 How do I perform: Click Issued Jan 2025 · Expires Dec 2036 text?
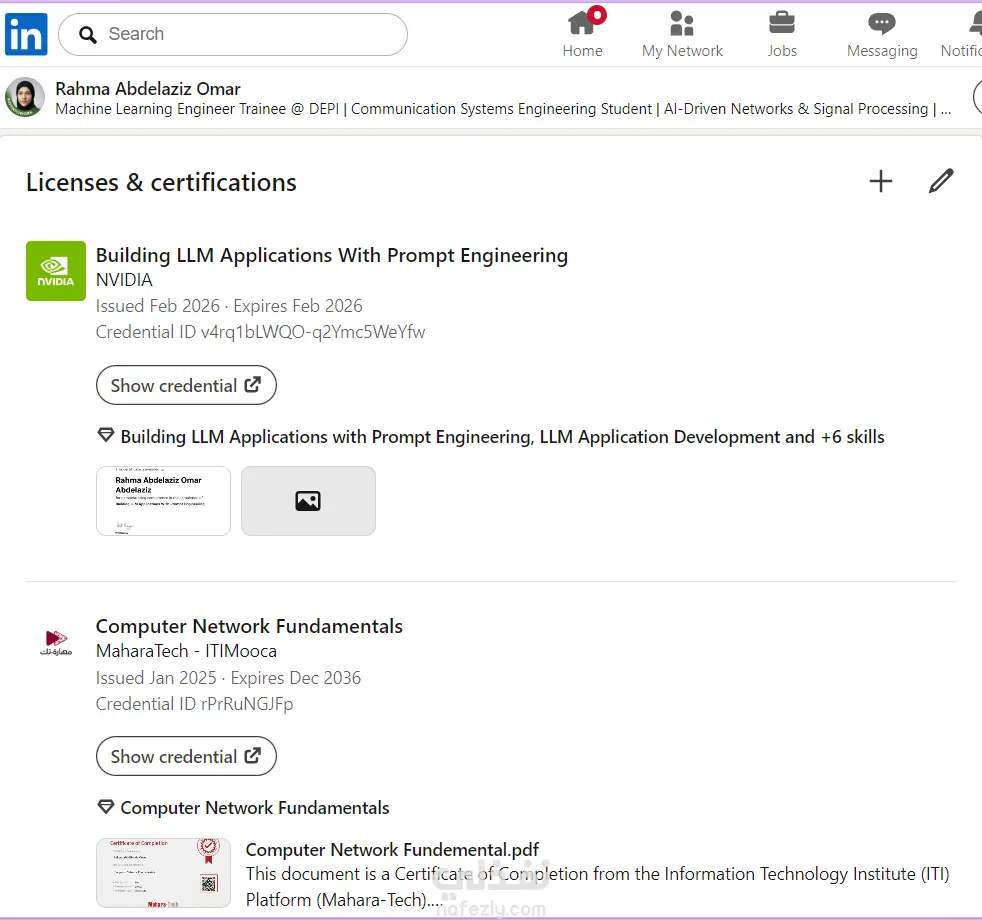coord(229,678)
